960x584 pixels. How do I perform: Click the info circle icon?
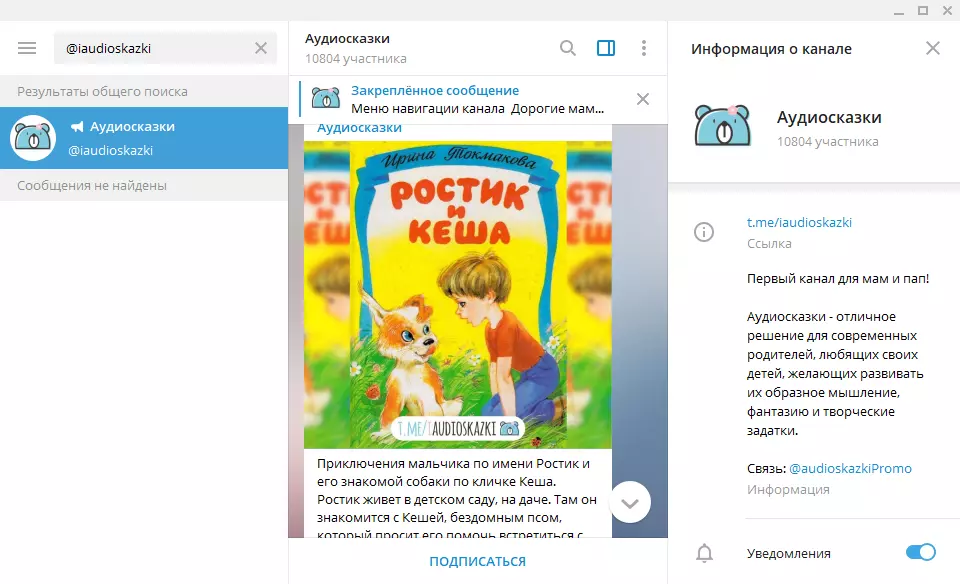(704, 232)
